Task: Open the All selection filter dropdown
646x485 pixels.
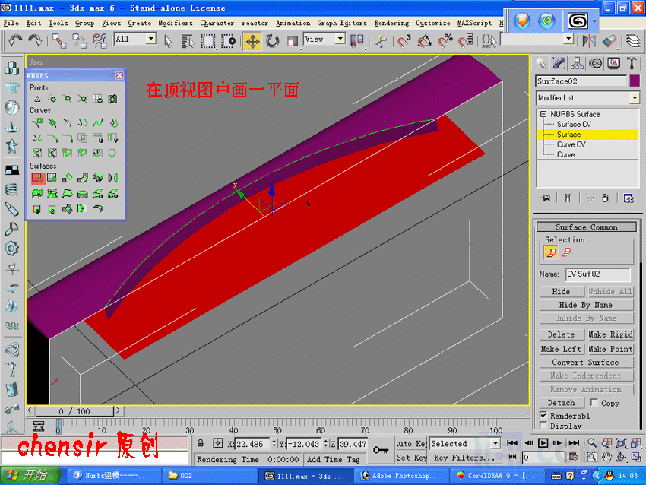Action: pos(151,39)
